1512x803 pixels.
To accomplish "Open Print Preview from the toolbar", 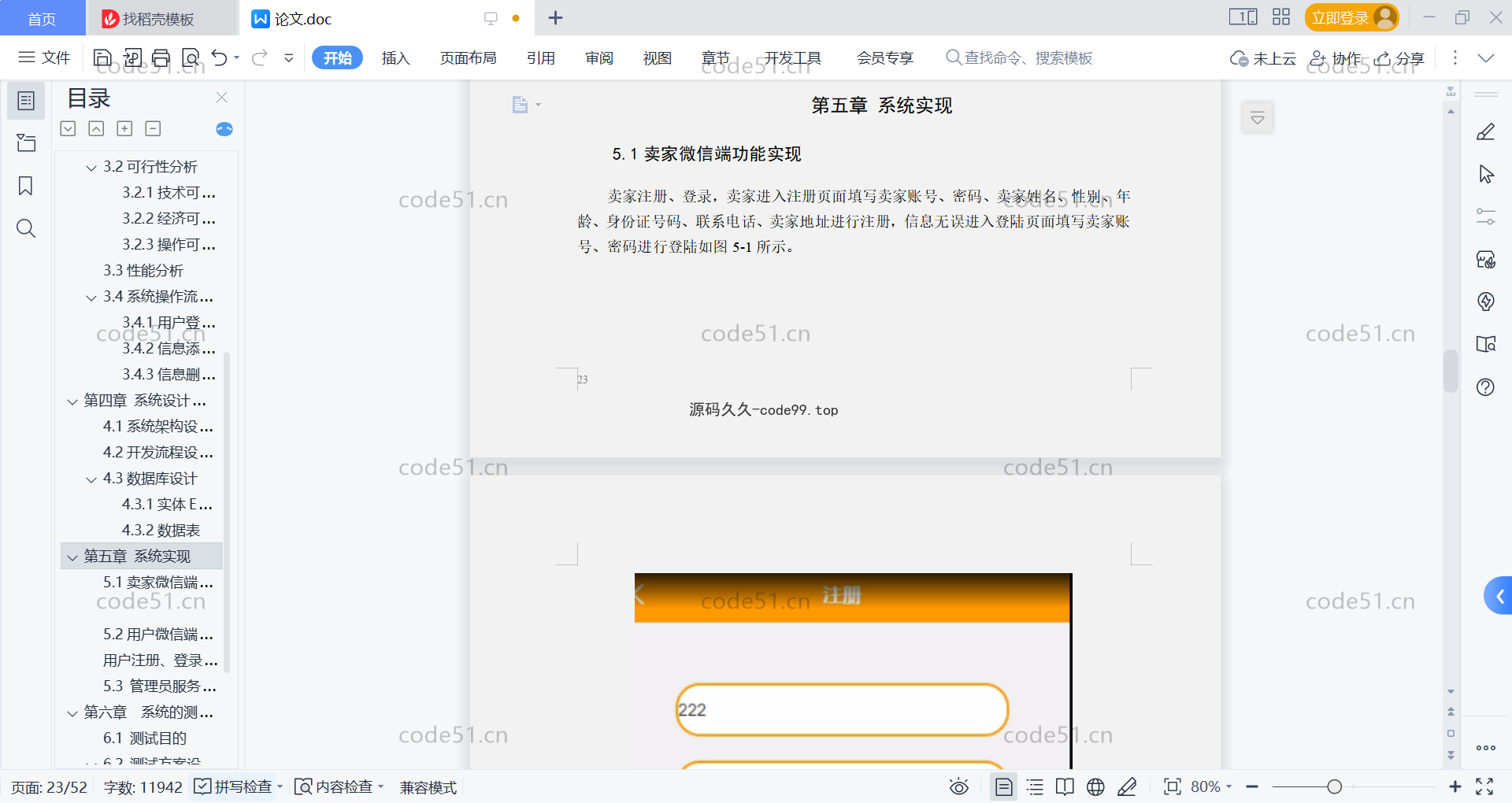I will (191, 57).
